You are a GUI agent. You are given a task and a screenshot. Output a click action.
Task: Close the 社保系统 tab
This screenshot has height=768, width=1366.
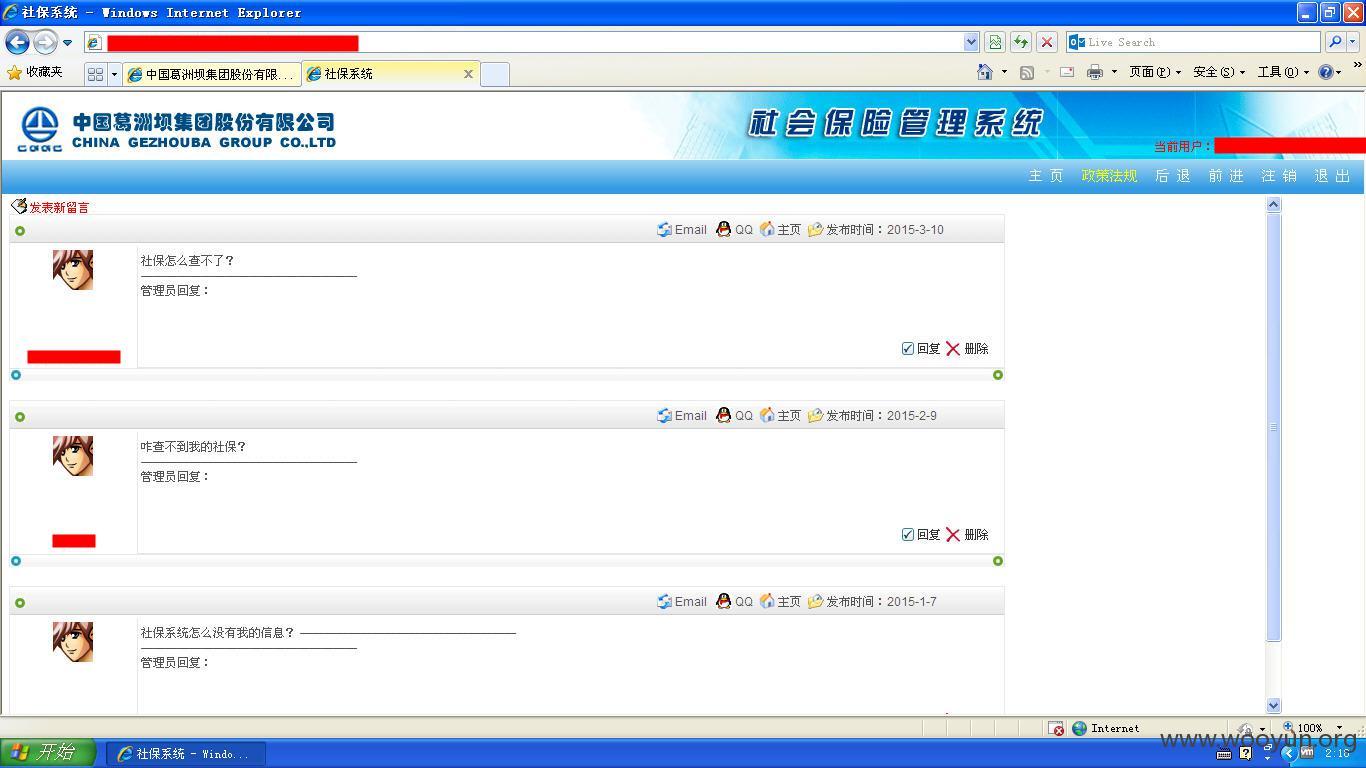click(468, 74)
